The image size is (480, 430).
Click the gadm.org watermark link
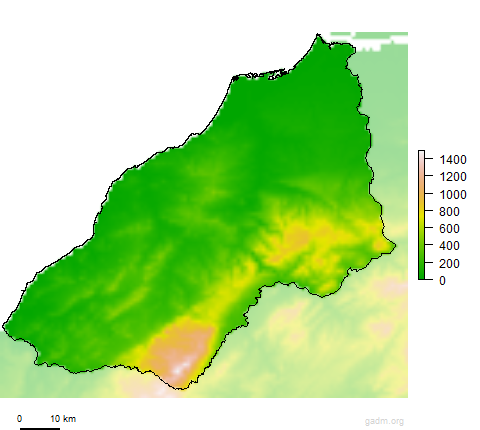click(x=384, y=421)
